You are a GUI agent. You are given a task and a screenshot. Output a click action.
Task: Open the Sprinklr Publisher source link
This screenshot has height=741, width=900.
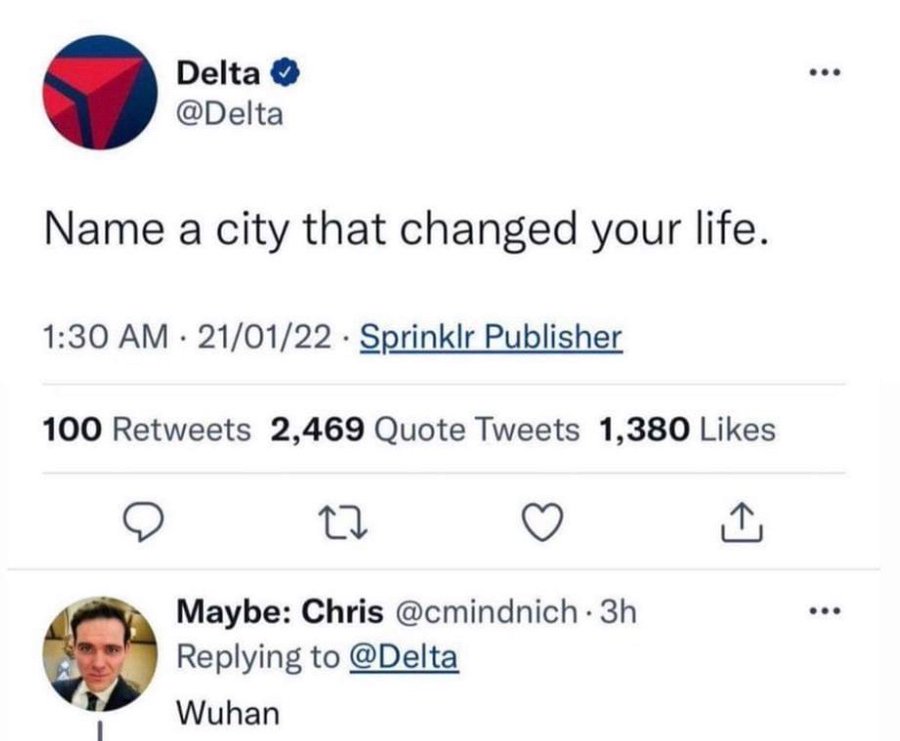pyautogui.click(x=491, y=337)
